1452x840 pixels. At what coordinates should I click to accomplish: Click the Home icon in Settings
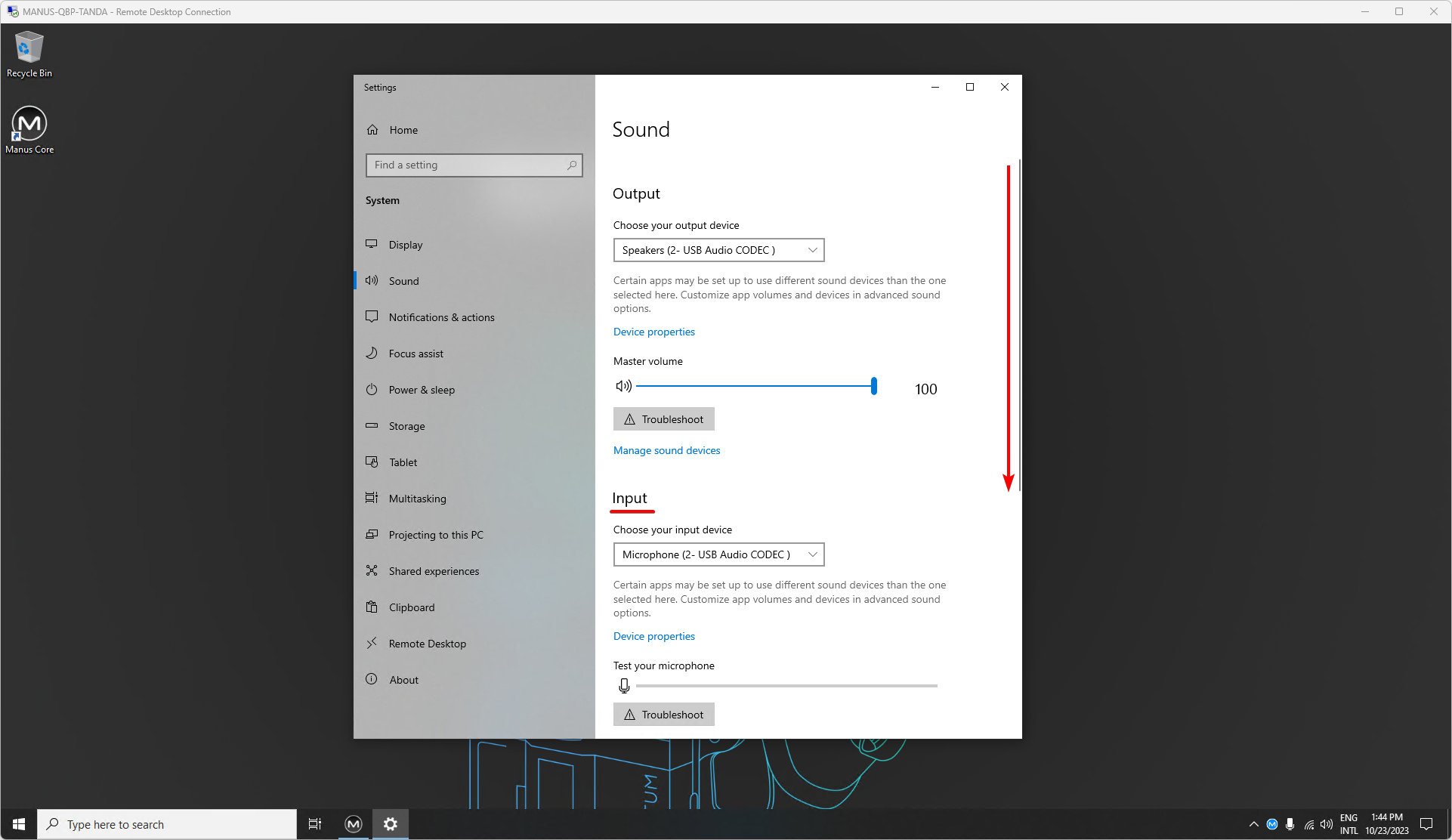[x=372, y=130]
